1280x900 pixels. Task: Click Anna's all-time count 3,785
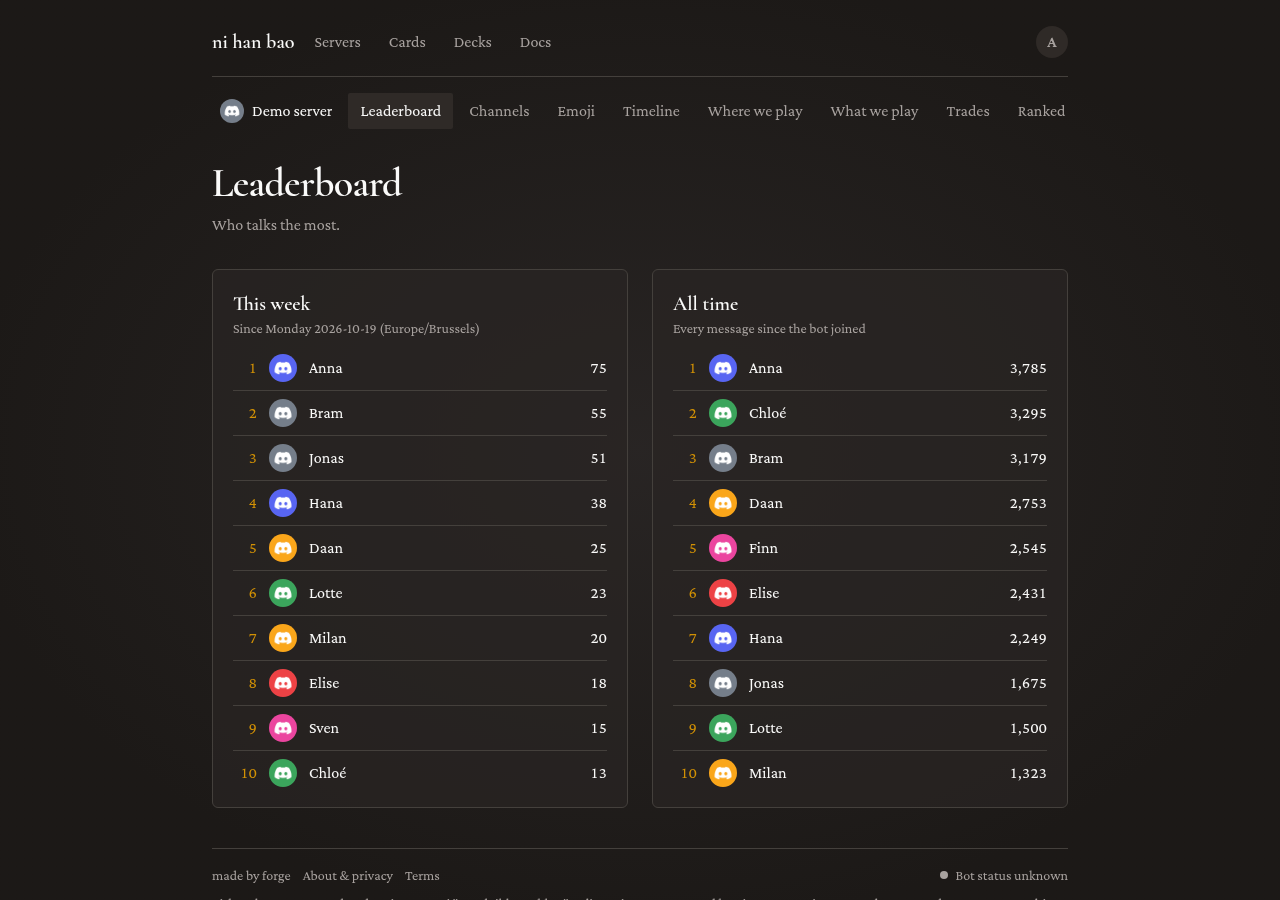1028,368
